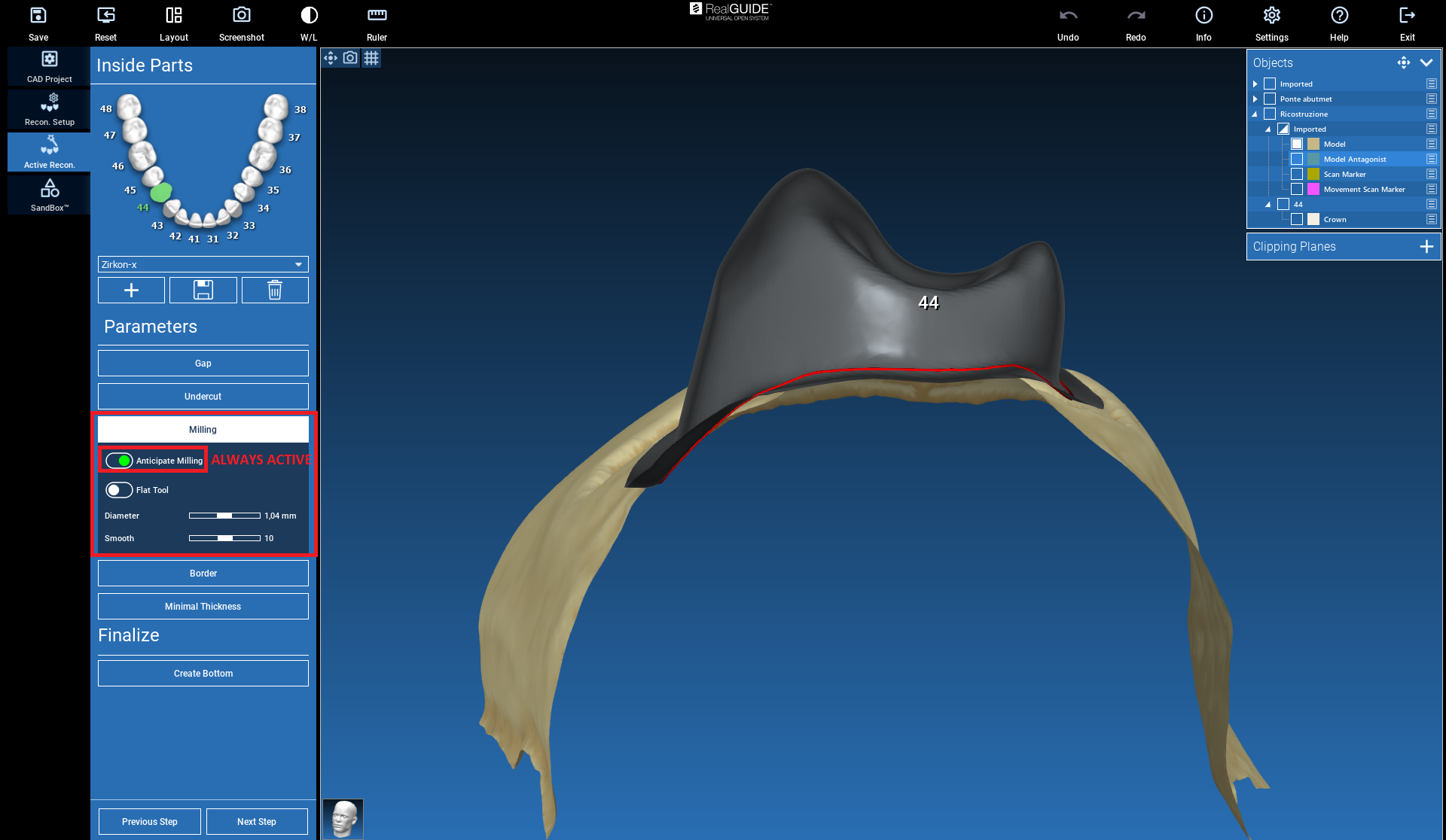
Task: Save the material preset with the floppy icon
Action: 203,291
